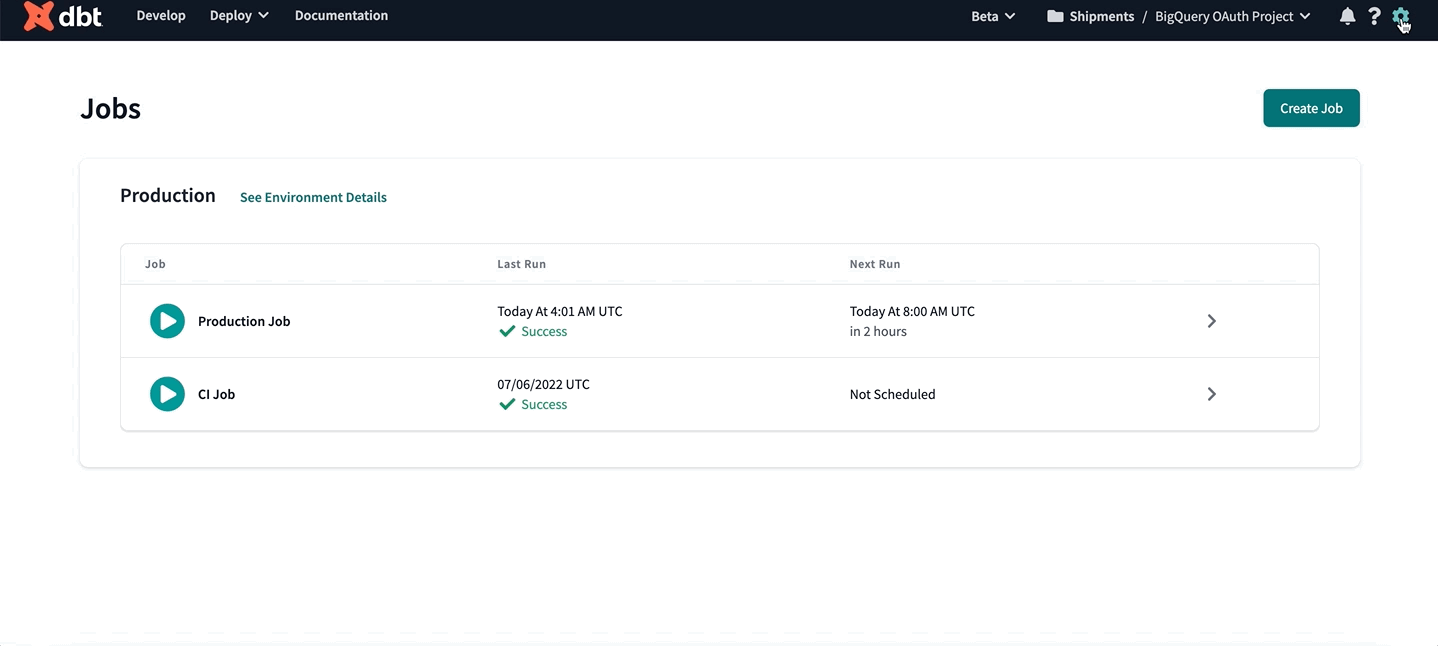Expand CI Job details with its chevron
1438x646 pixels.
click(x=1211, y=394)
